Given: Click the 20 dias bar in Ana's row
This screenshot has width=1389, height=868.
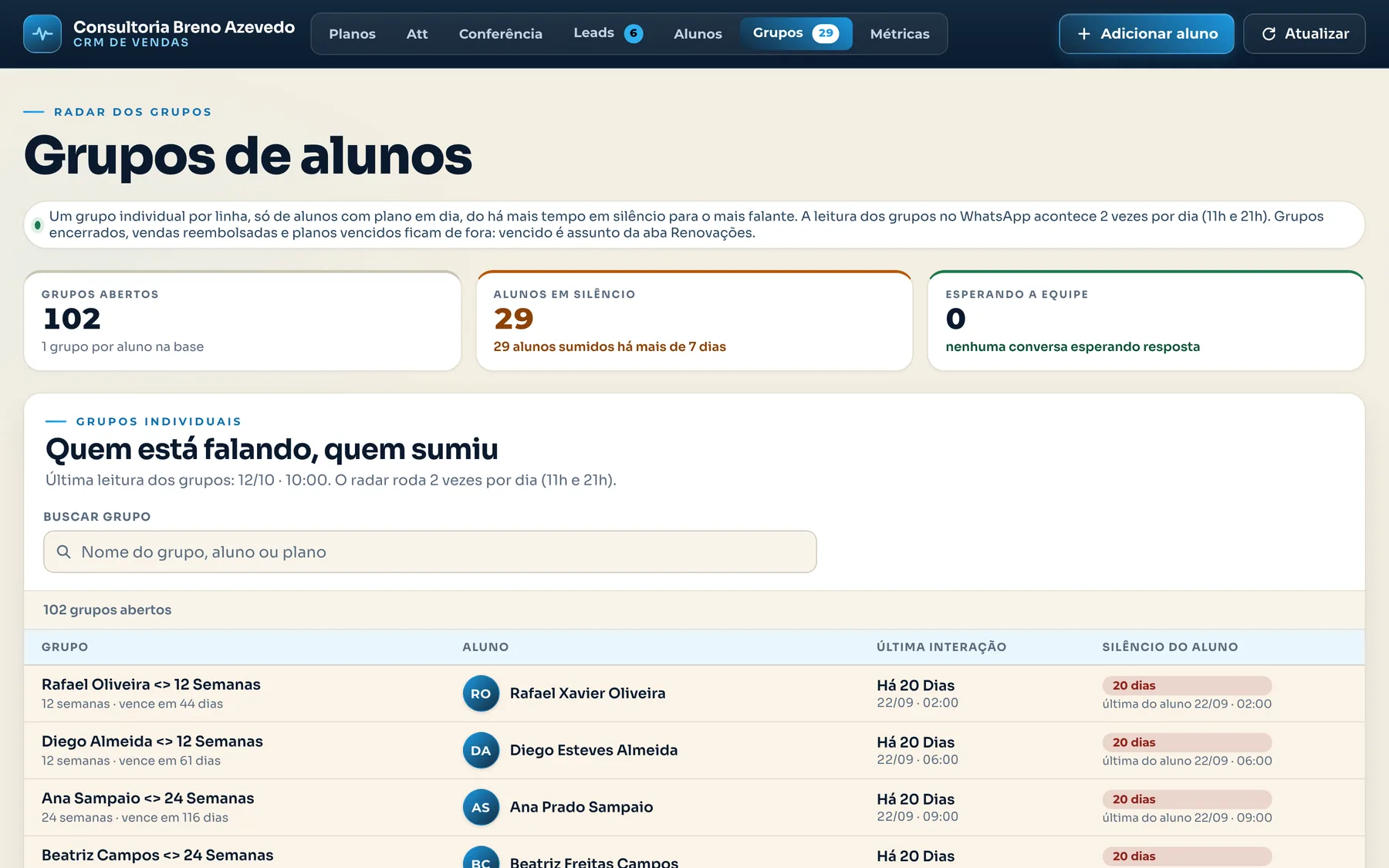Looking at the screenshot, I should coord(1187,799).
